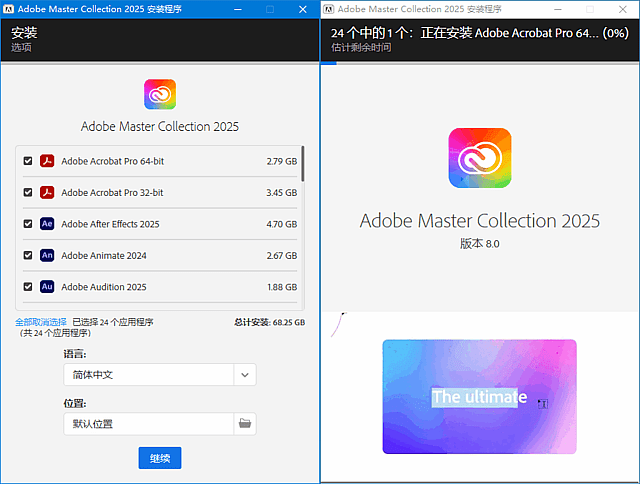
Task: Click the Adobe Acrobat Pro 64-bit icon
Action: point(47,161)
